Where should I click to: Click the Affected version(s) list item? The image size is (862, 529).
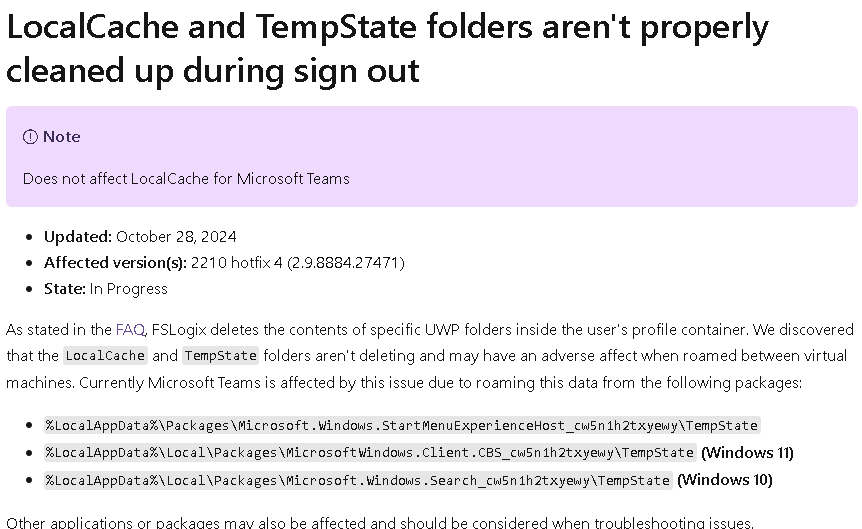(x=224, y=263)
